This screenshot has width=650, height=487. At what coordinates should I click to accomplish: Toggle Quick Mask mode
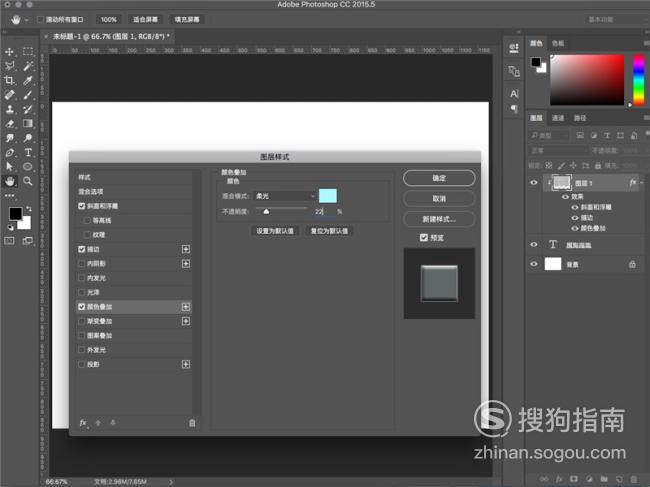(9, 241)
